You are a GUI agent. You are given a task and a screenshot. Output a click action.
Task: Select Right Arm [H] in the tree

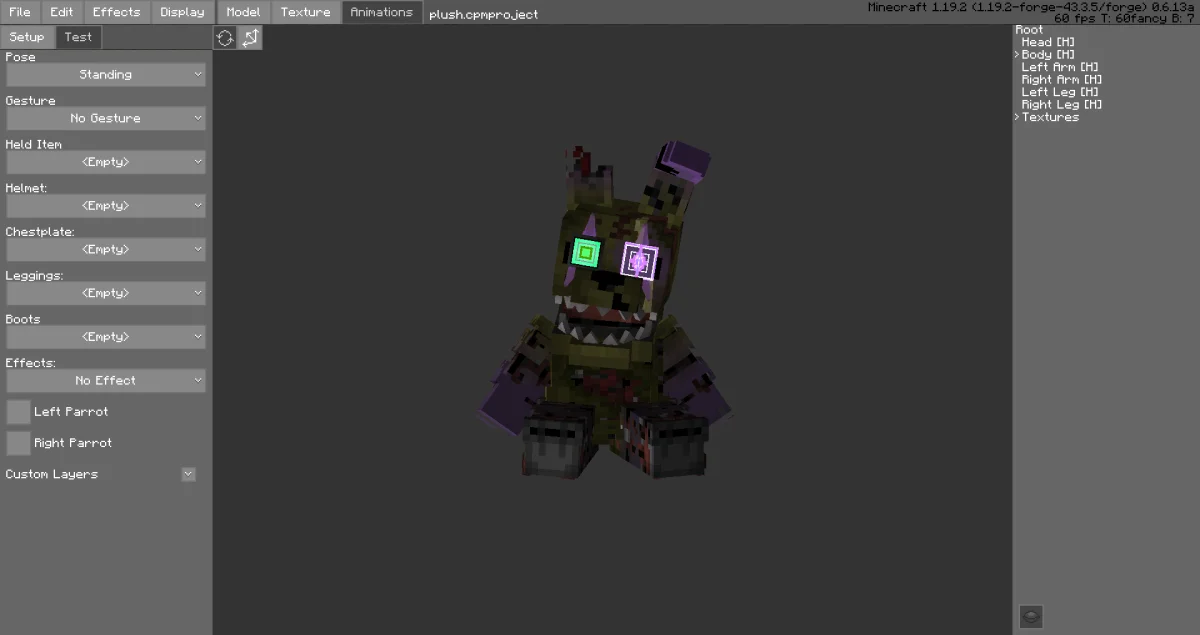1062,80
